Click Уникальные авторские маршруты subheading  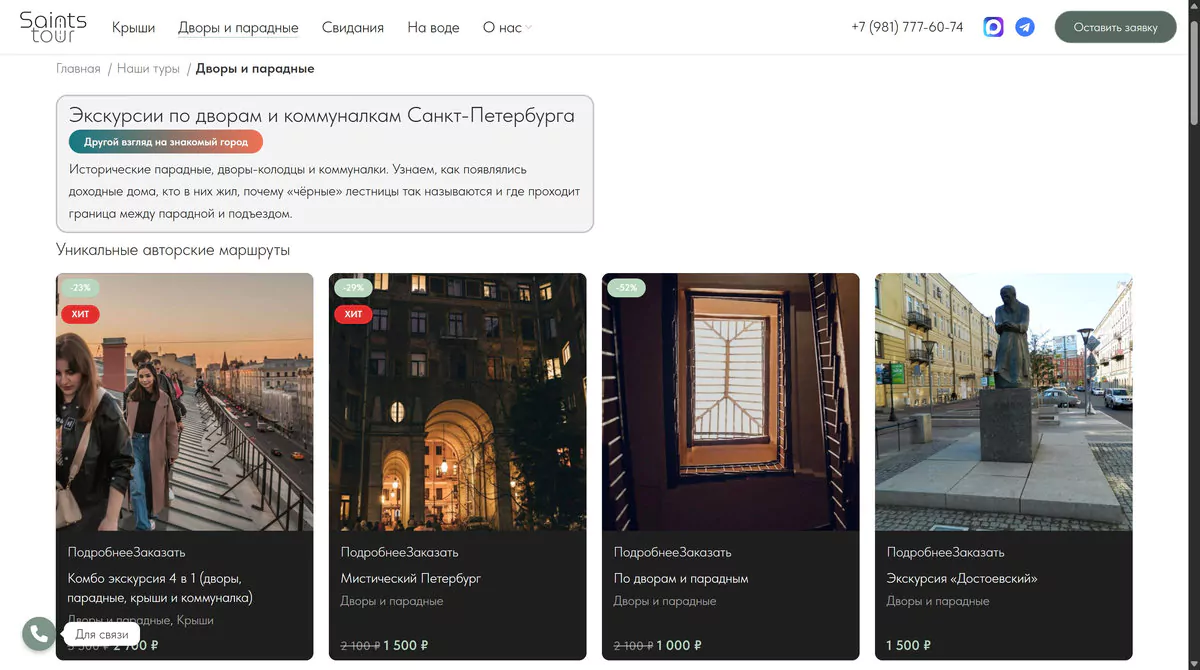point(173,250)
